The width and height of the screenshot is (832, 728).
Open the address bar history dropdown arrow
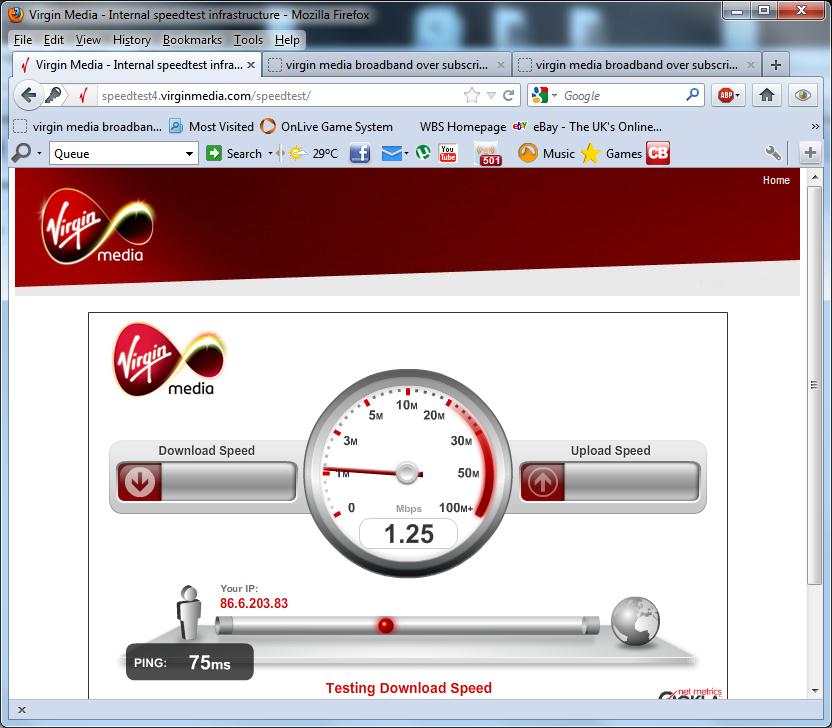coord(491,96)
